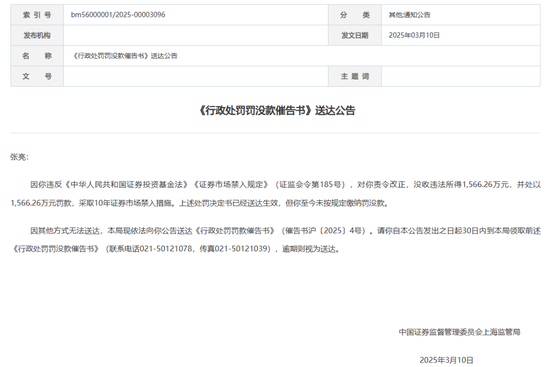Click the 索引号 label cell
This screenshot has width=550, height=367.
37,15
